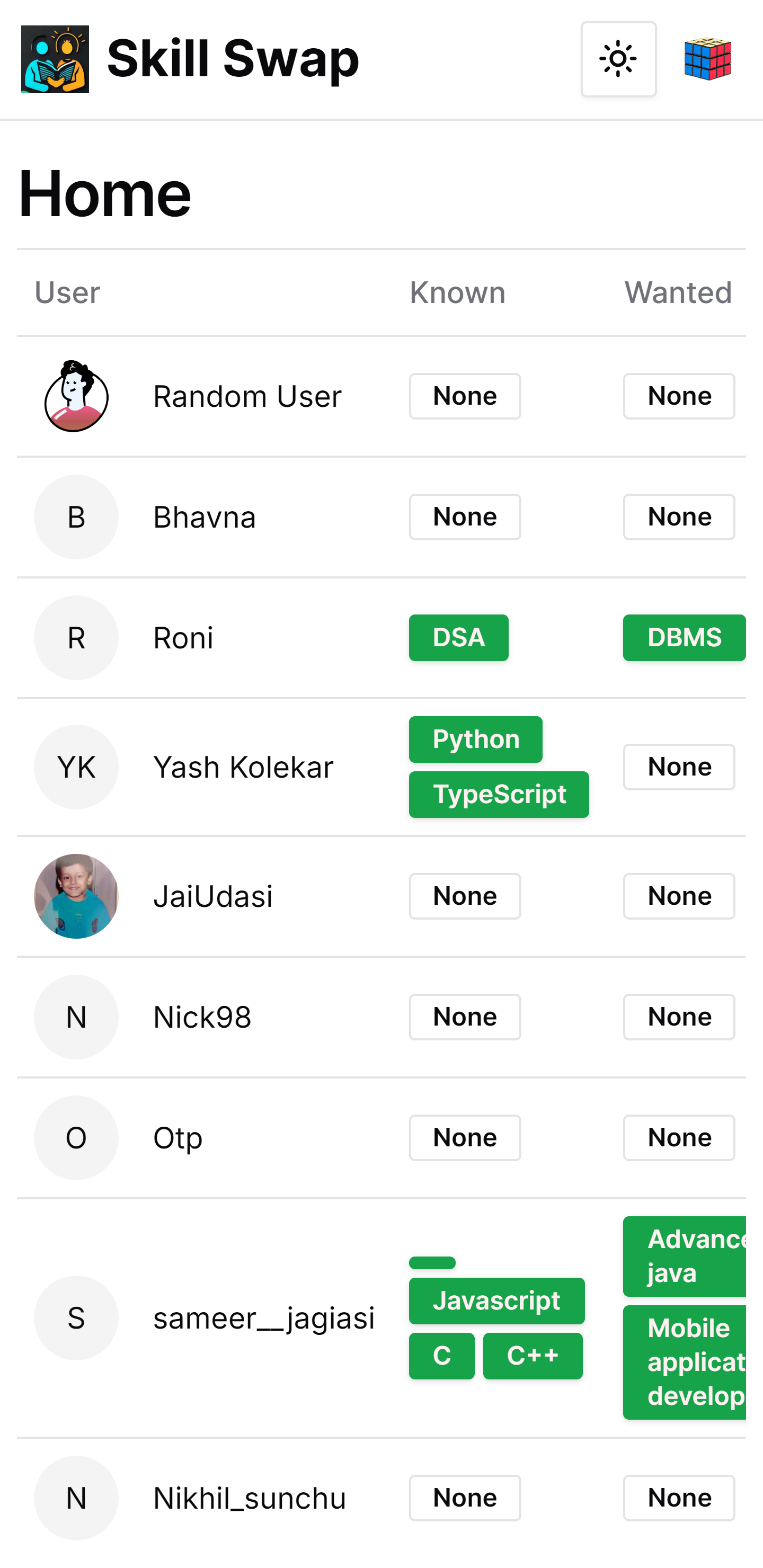This screenshot has width=763, height=1568.
Task: Select Roni's DBMS wanted skill badge
Action: 684,637
